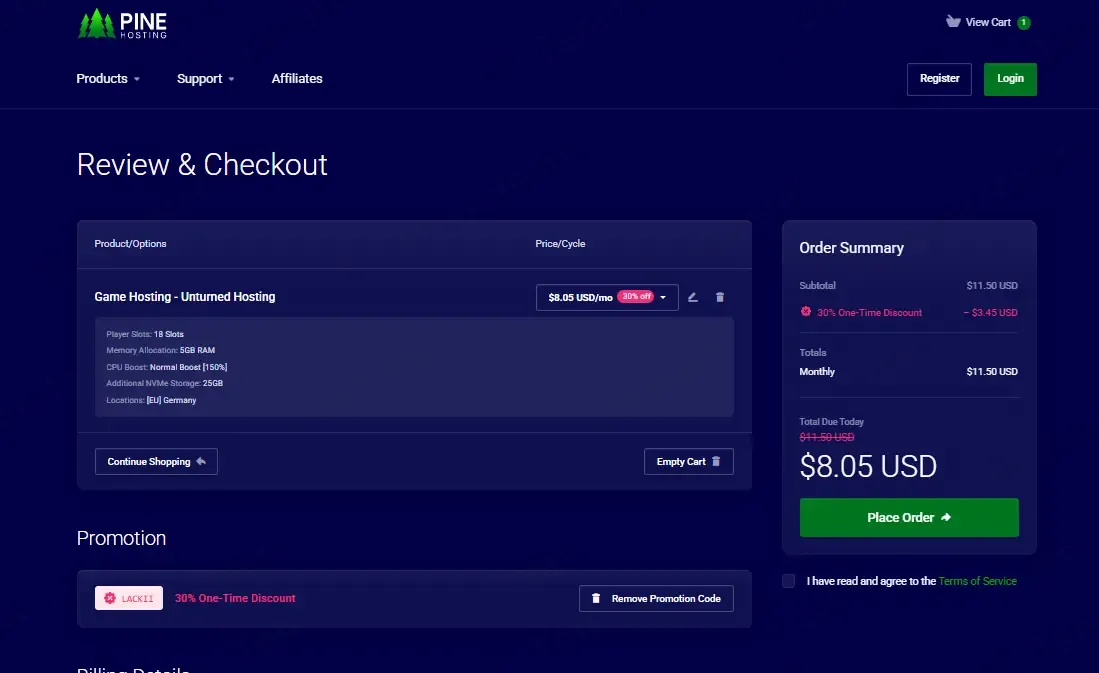Expand the Support menu
The width and height of the screenshot is (1099, 673).
tap(205, 79)
